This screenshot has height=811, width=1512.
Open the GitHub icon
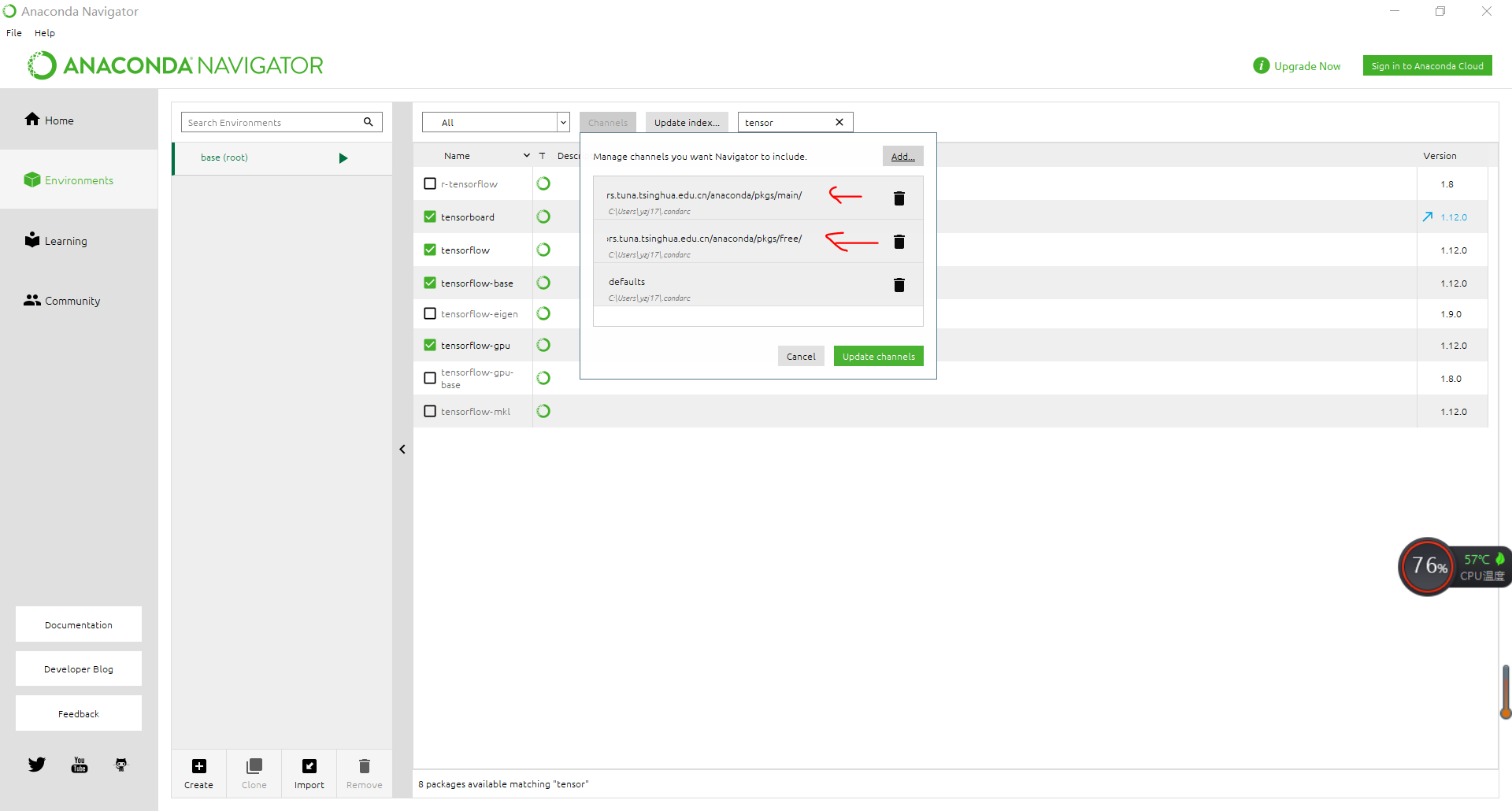pos(121,765)
